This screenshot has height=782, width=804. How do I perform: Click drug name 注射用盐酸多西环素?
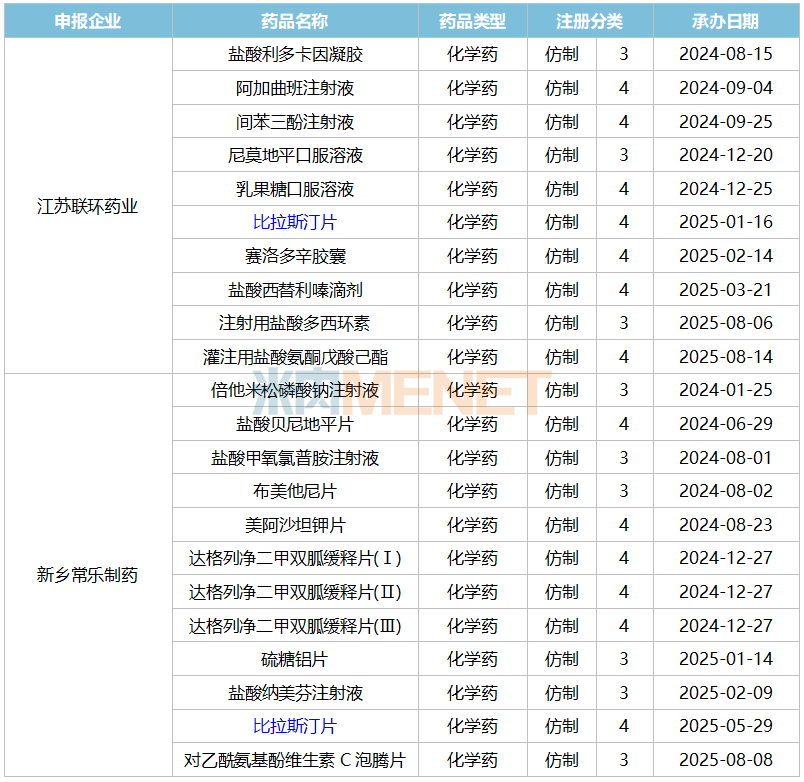point(295,323)
